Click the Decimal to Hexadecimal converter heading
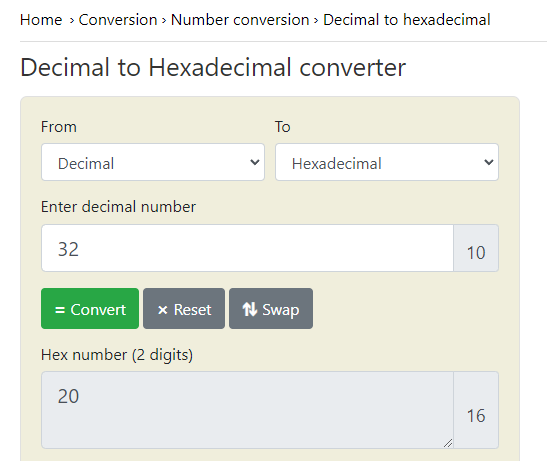This screenshot has height=461, width=547. click(x=213, y=67)
